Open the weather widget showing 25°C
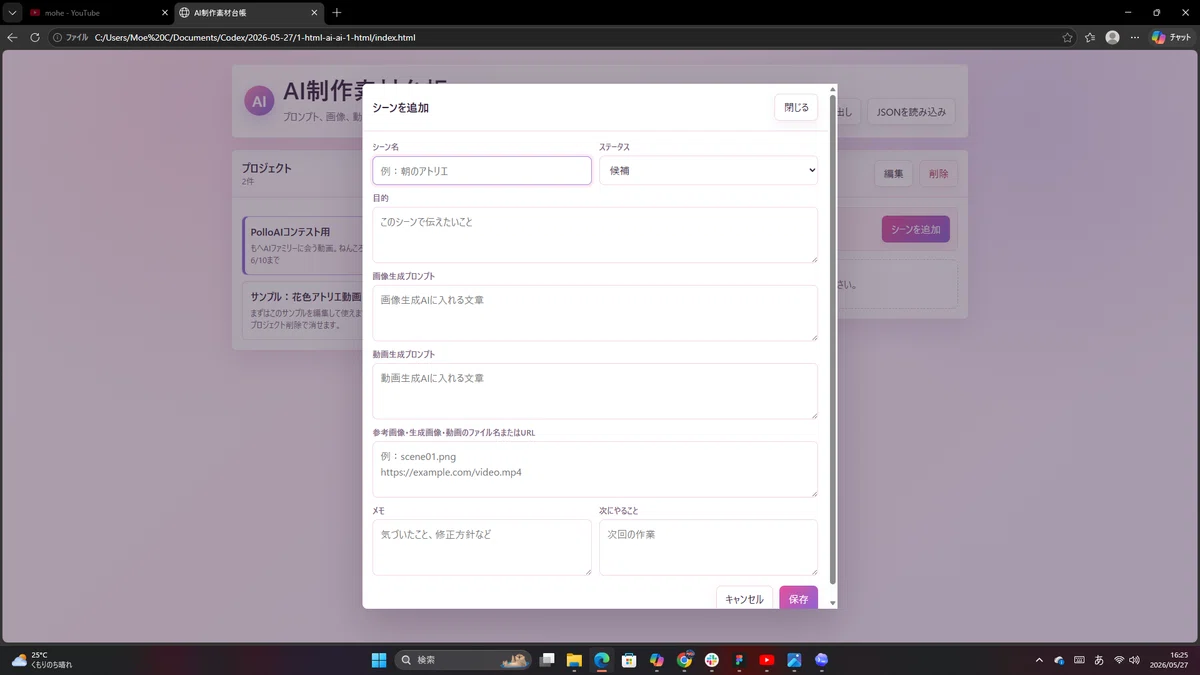Image resolution: width=1200 pixels, height=675 pixels. [42, 660]
